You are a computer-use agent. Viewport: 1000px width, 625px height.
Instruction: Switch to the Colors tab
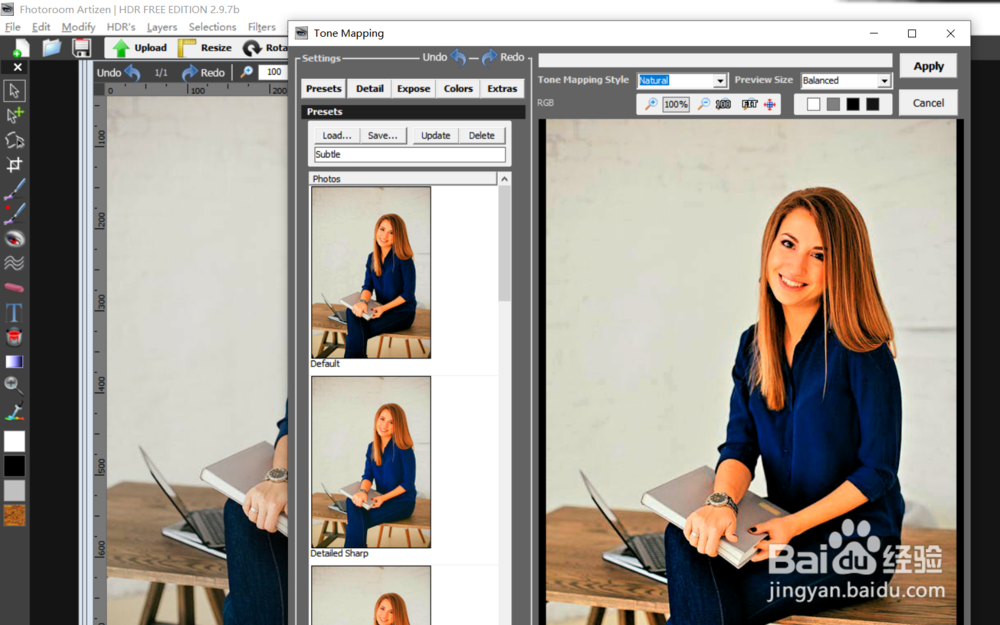point(458,89)
